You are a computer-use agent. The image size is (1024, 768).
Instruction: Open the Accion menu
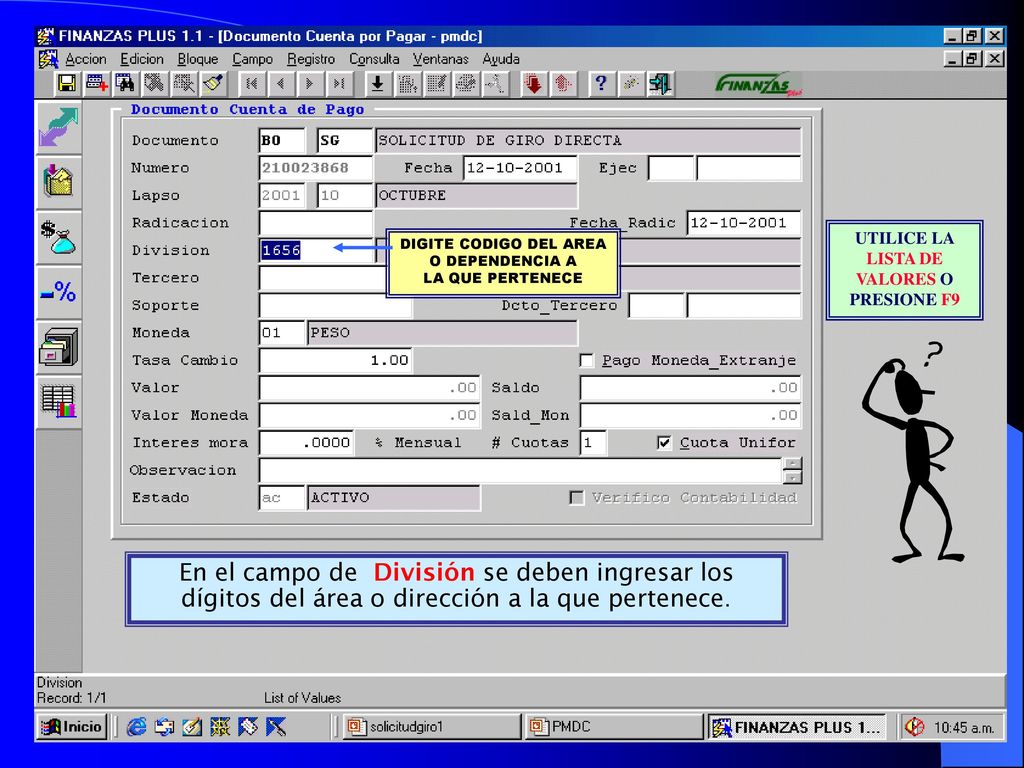click(x=86, y=59)
